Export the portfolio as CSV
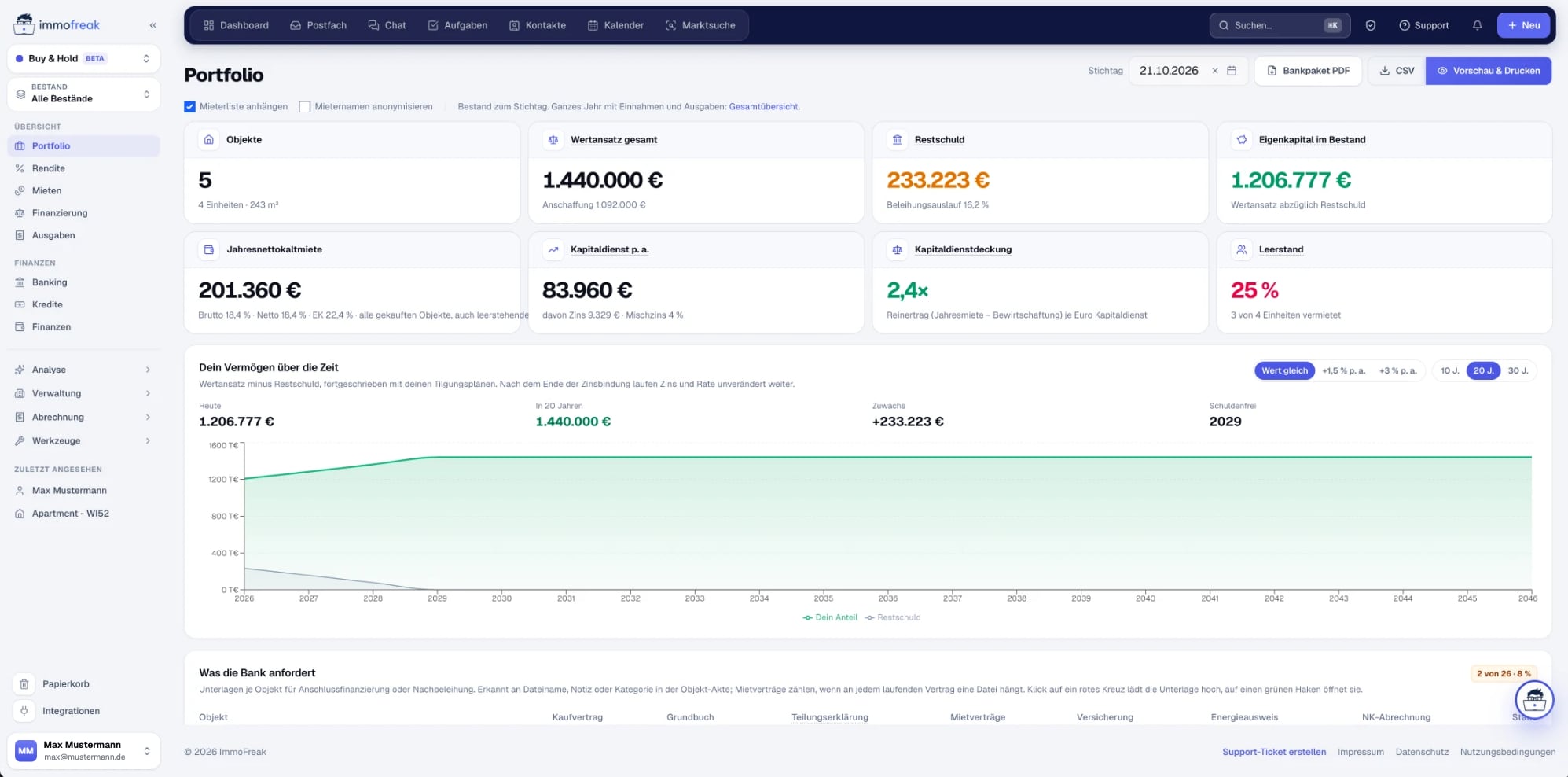The height and width of the screenshot is (777, 1568). click(1397, 71)
